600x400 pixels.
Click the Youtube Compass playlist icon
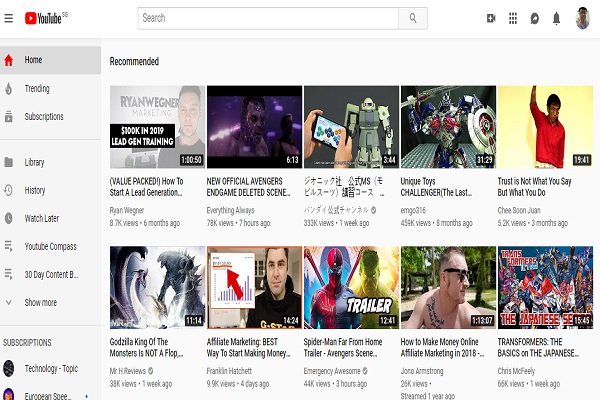8,246
